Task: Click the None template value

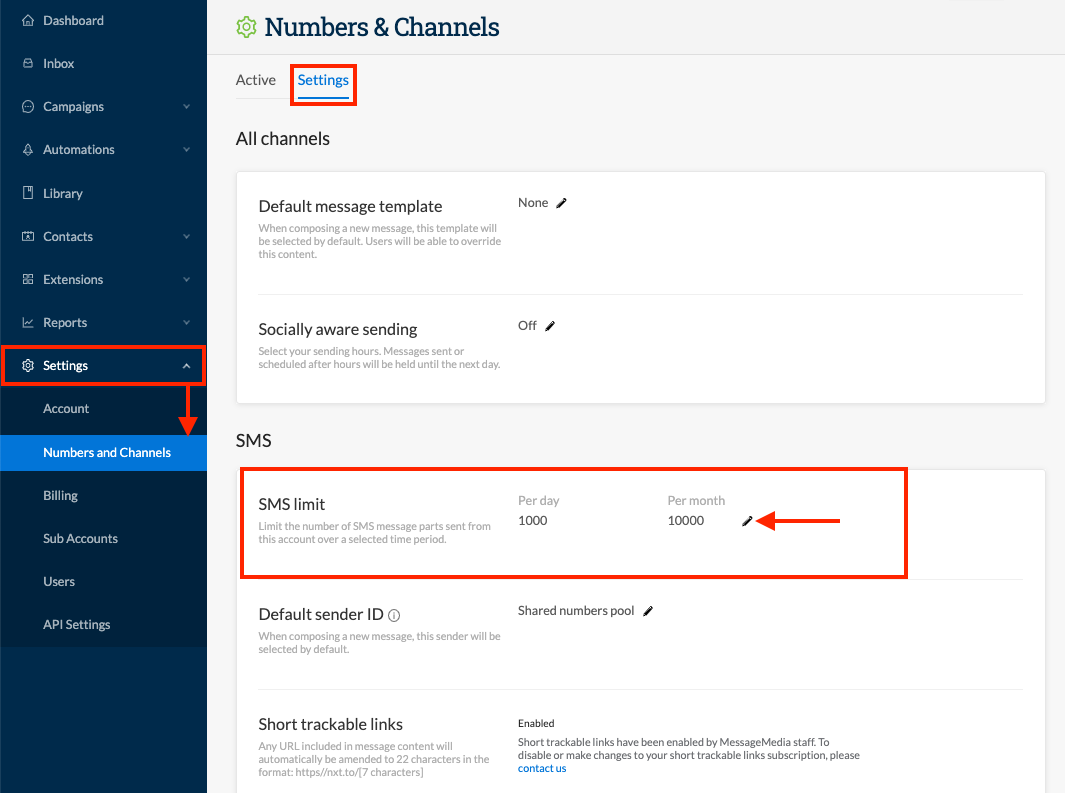Action: (x=533, y=203)
